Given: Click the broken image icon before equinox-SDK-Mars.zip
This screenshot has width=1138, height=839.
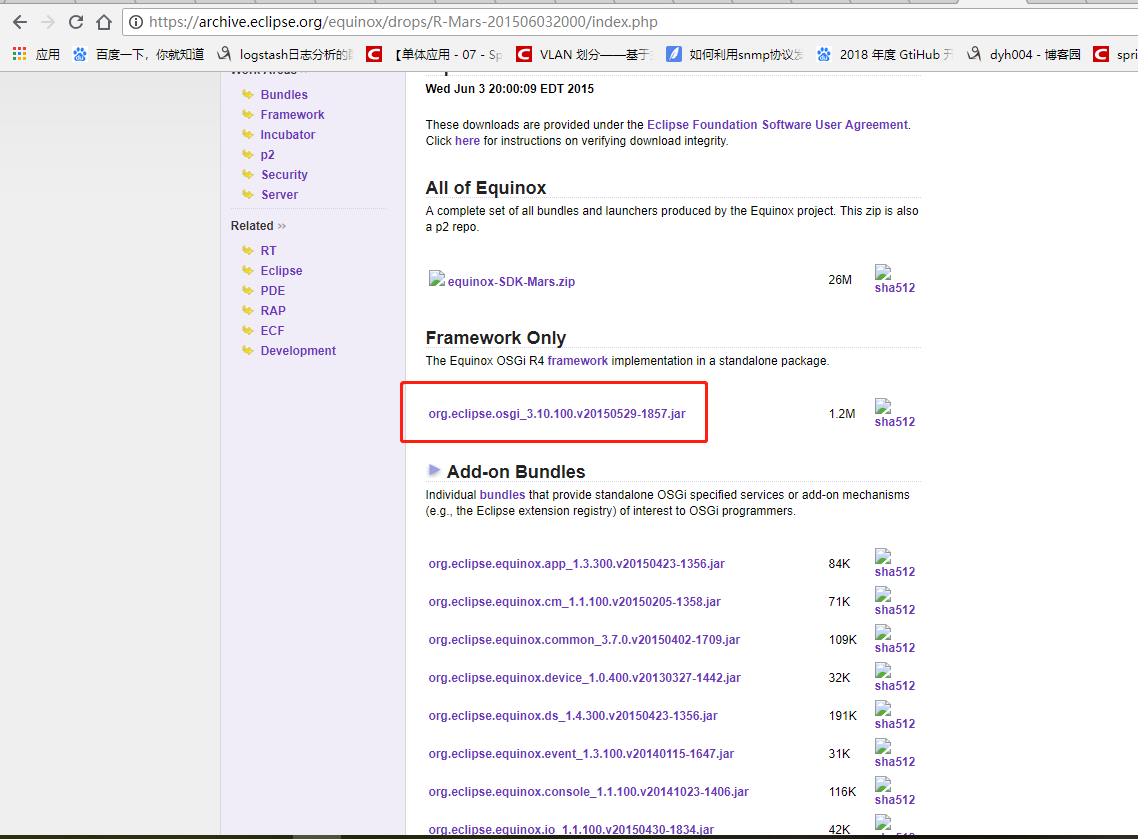Looking at the screenshot, I should [436, 279].
